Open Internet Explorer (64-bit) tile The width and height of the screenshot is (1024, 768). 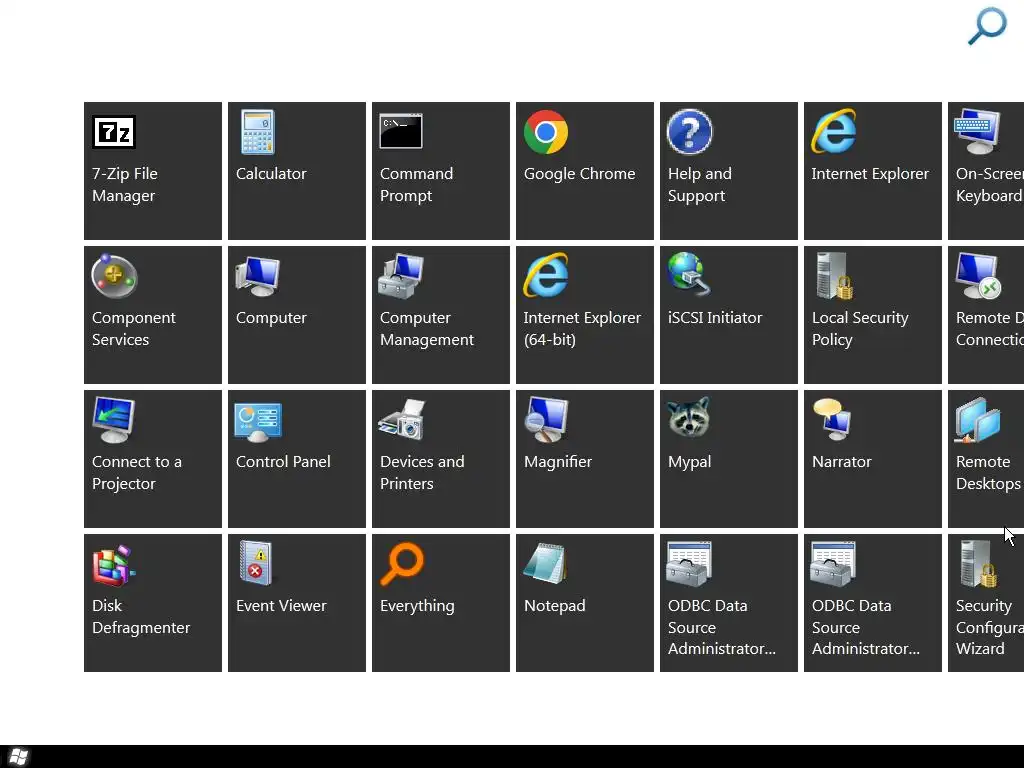tap(585, 315)
